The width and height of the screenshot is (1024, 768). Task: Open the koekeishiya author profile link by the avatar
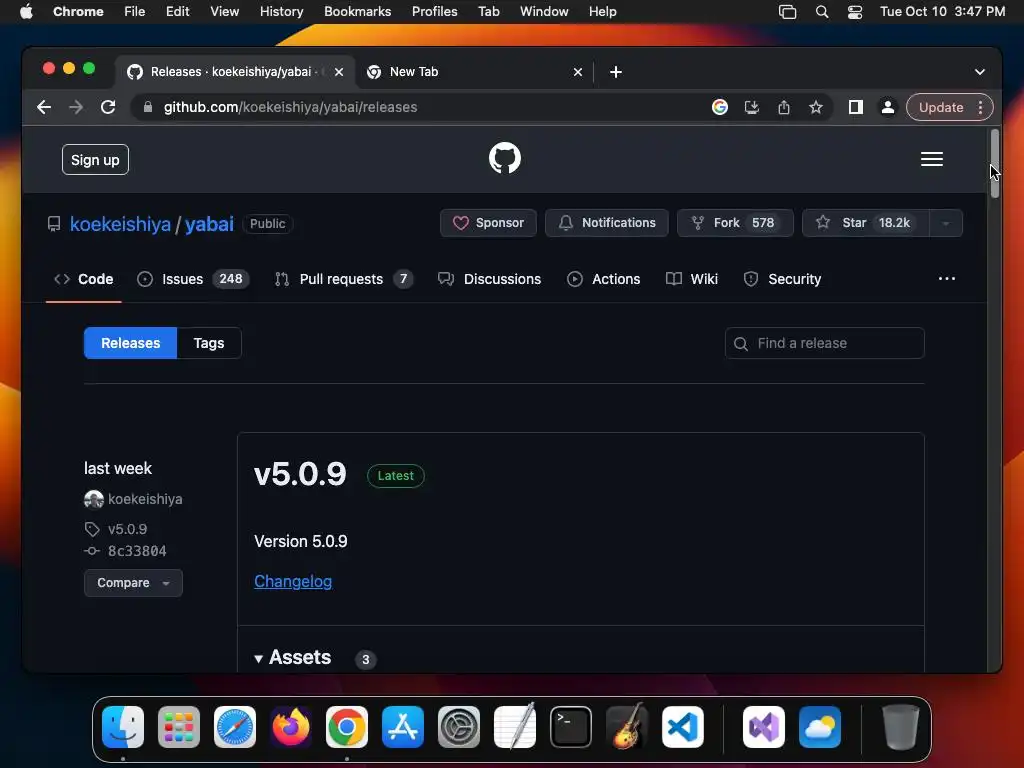coord(145,499)
